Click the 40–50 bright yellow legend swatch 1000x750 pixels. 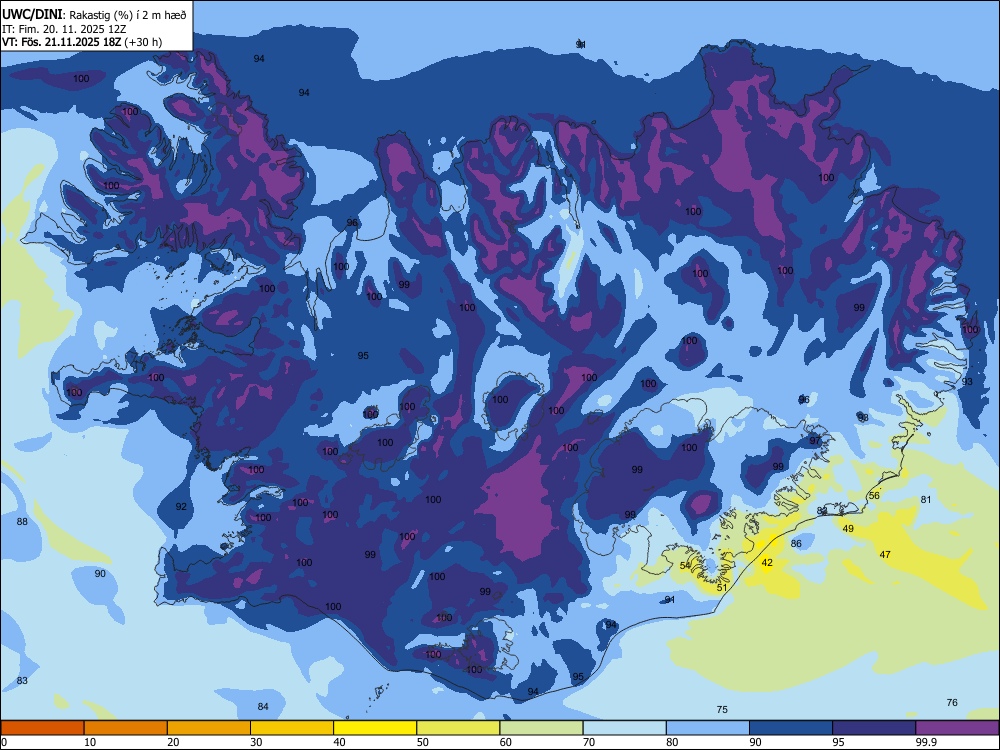375,728
